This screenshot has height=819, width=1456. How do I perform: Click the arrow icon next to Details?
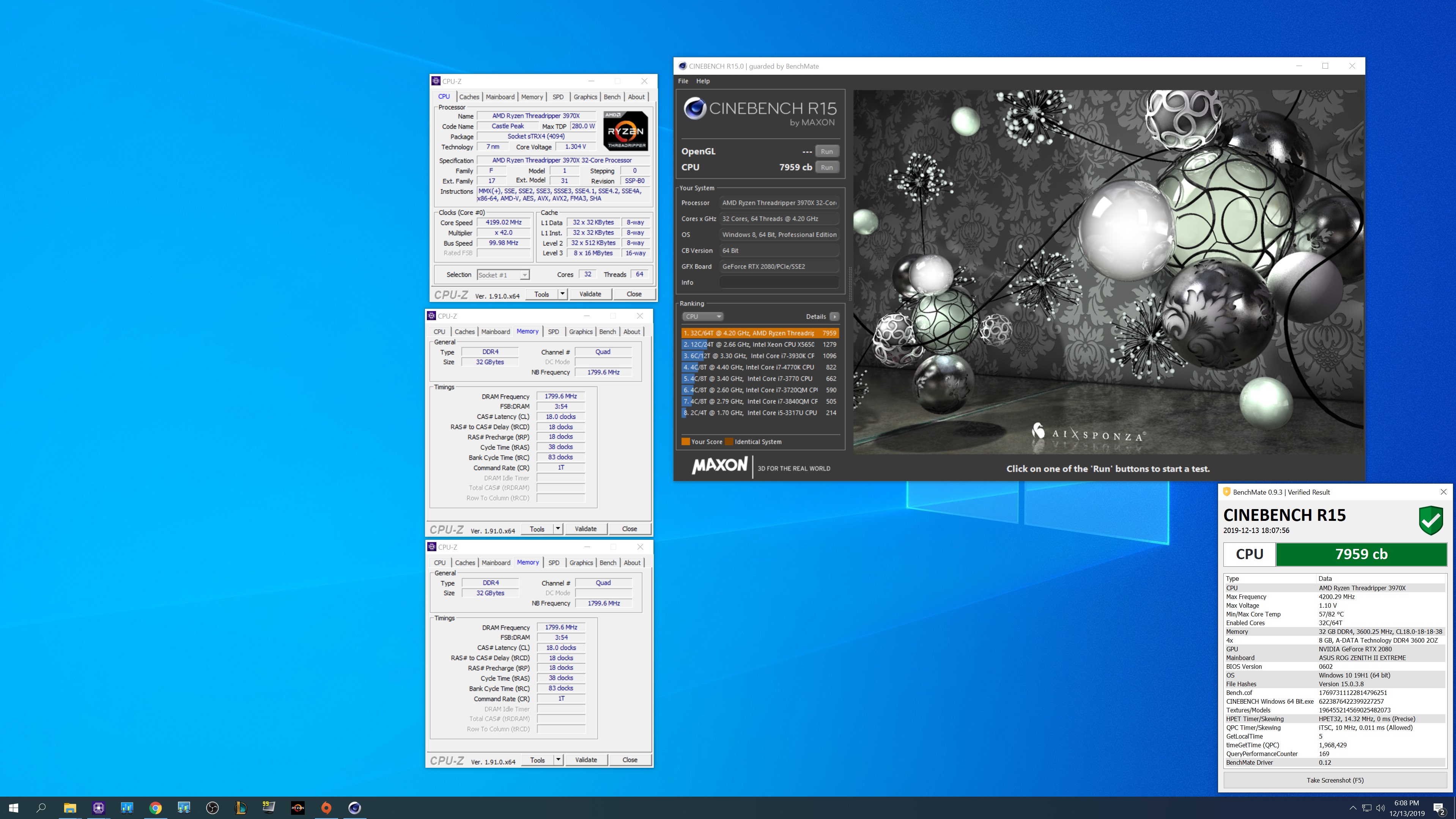(834, 316)
